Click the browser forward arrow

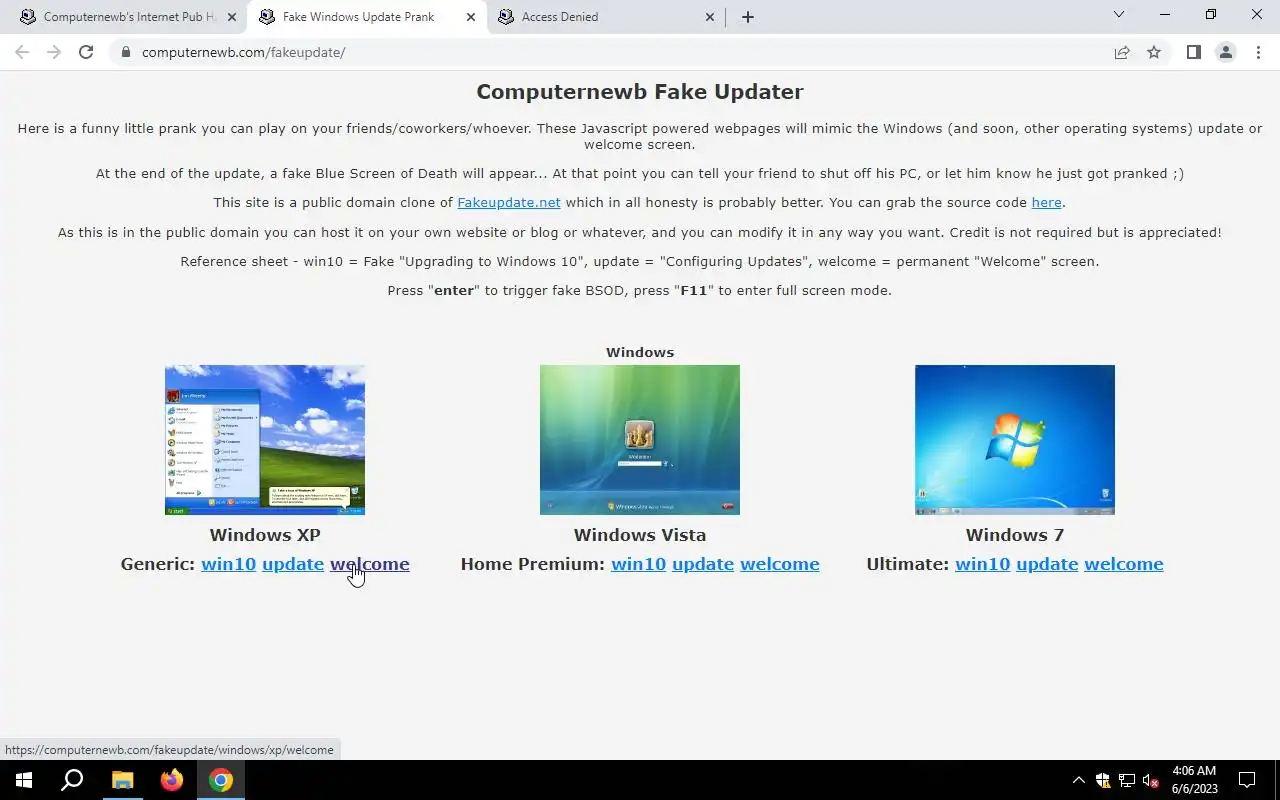pos(54,52)
